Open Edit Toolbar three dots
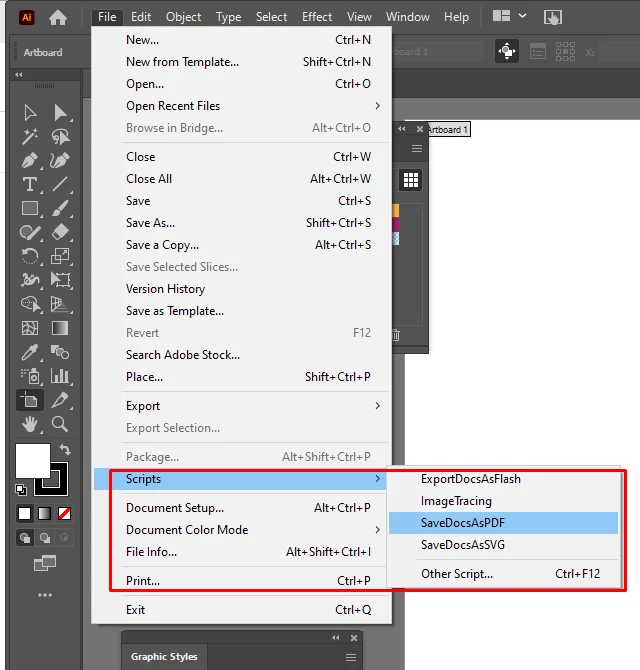 point(45,595)
